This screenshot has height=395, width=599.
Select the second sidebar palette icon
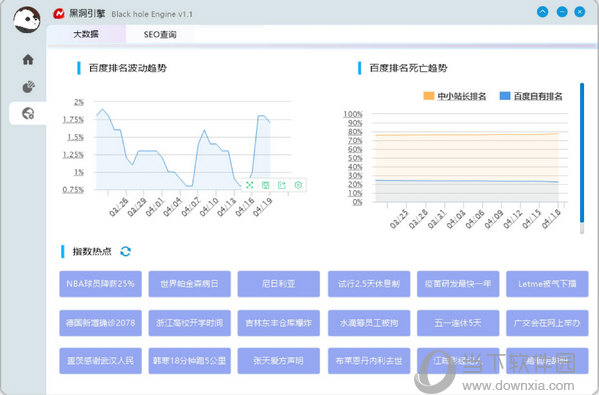[x=28, y=87]
